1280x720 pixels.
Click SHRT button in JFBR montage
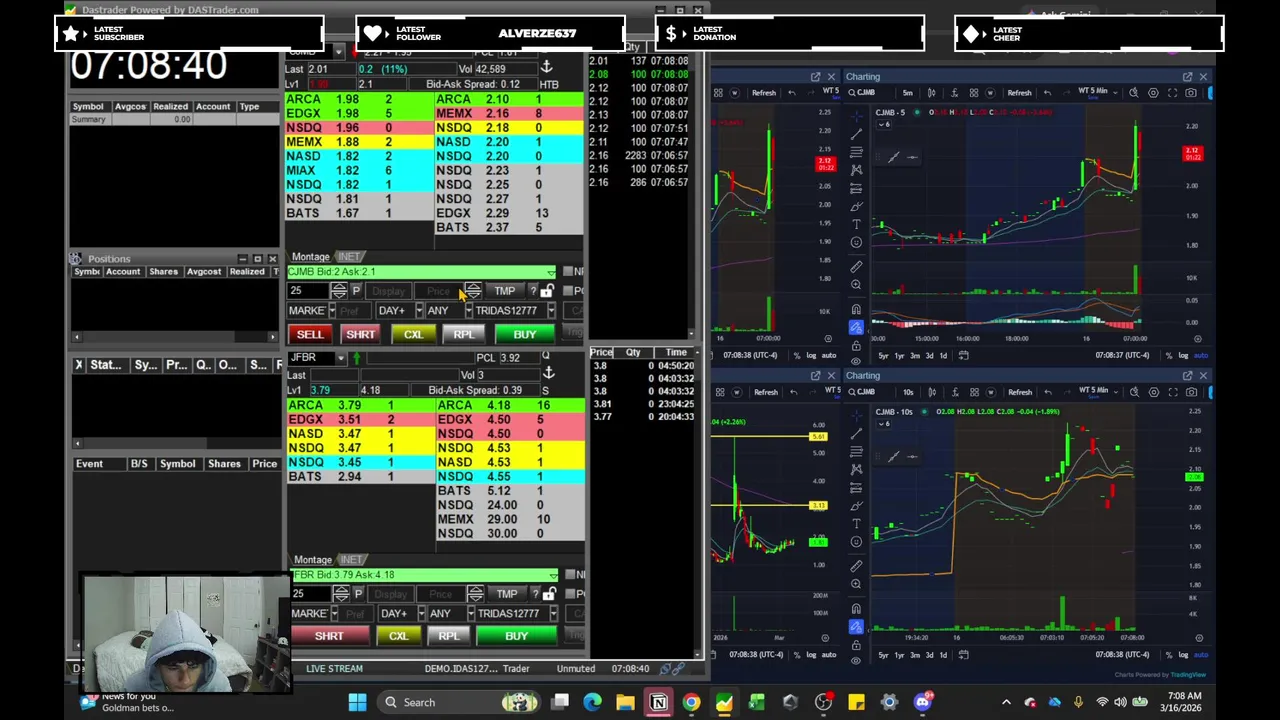(329, 636)
